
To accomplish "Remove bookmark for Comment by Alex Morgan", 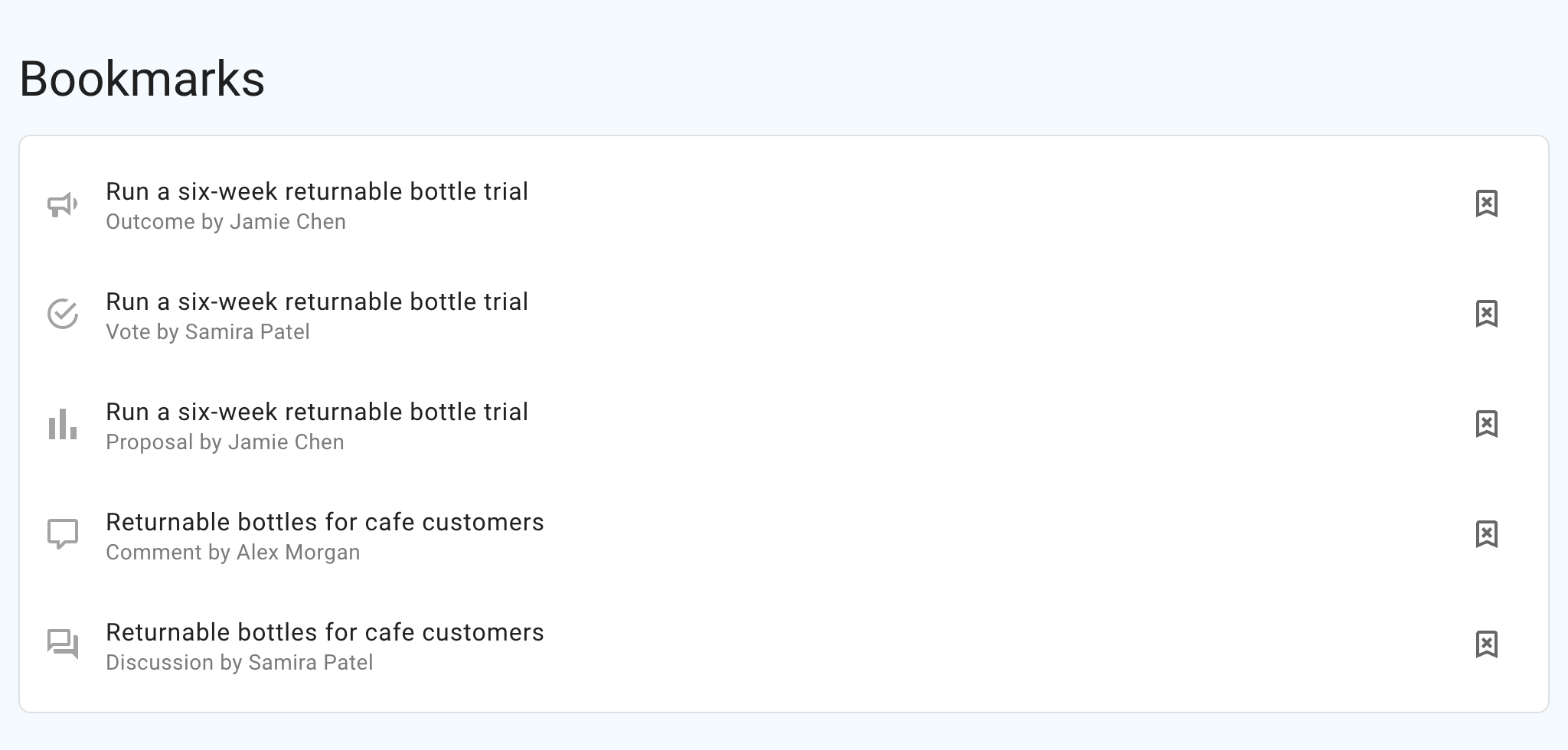I will click(x=1486, y=534).
